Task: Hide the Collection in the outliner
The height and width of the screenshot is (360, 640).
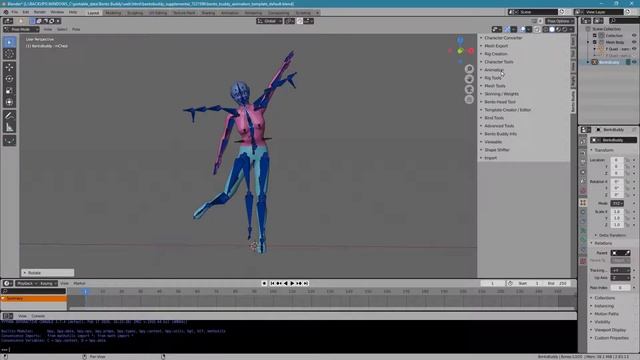Action: coord(634,36)
